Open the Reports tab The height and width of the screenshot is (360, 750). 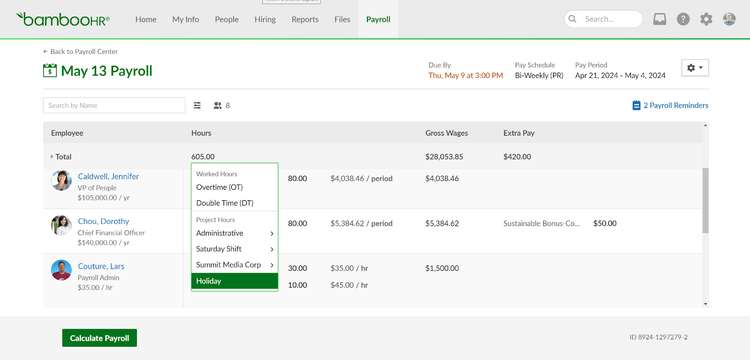[305, 20]
